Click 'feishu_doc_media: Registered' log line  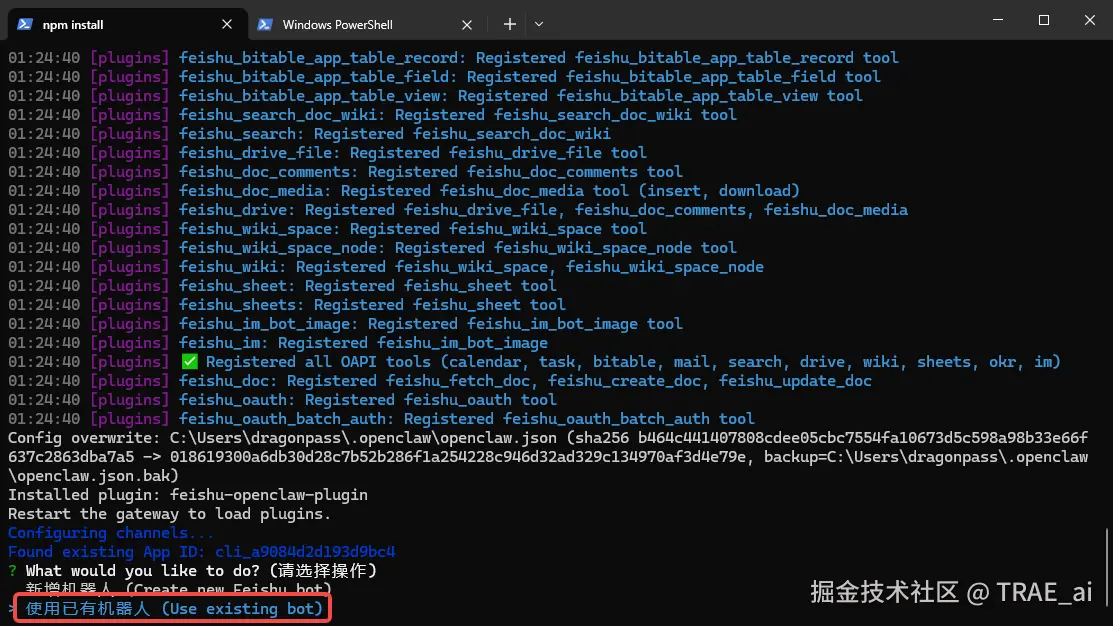pos(404,191)
